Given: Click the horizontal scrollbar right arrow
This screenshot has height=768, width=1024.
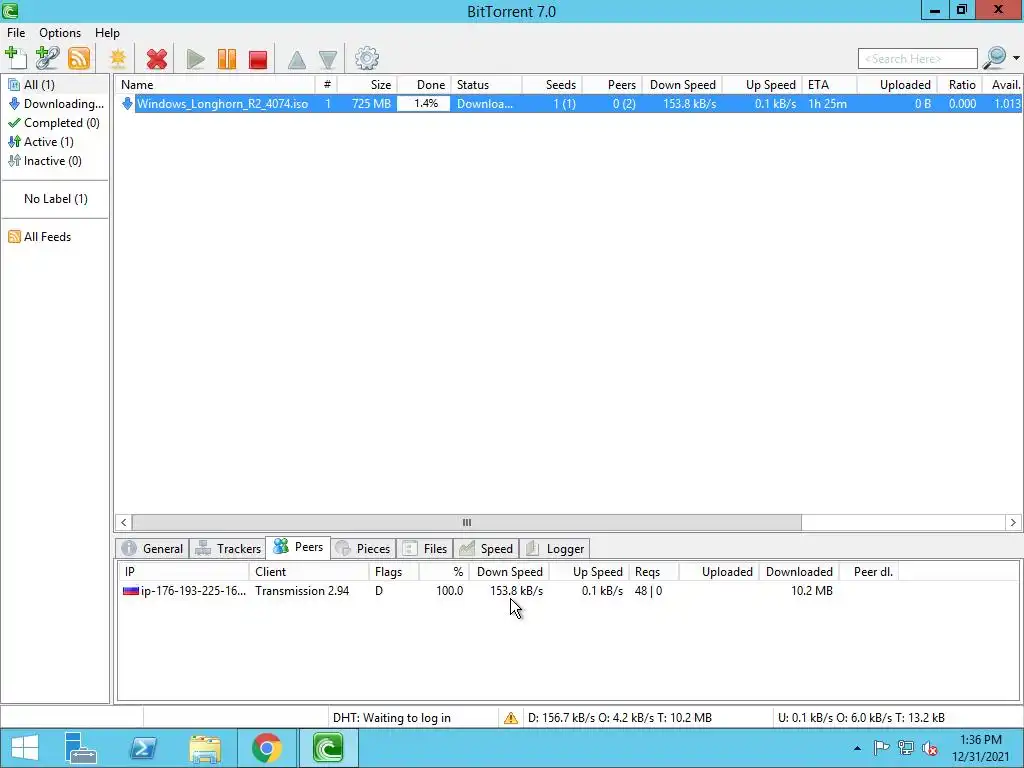Looking at the screenshot, I should (x=1013, y=522).
